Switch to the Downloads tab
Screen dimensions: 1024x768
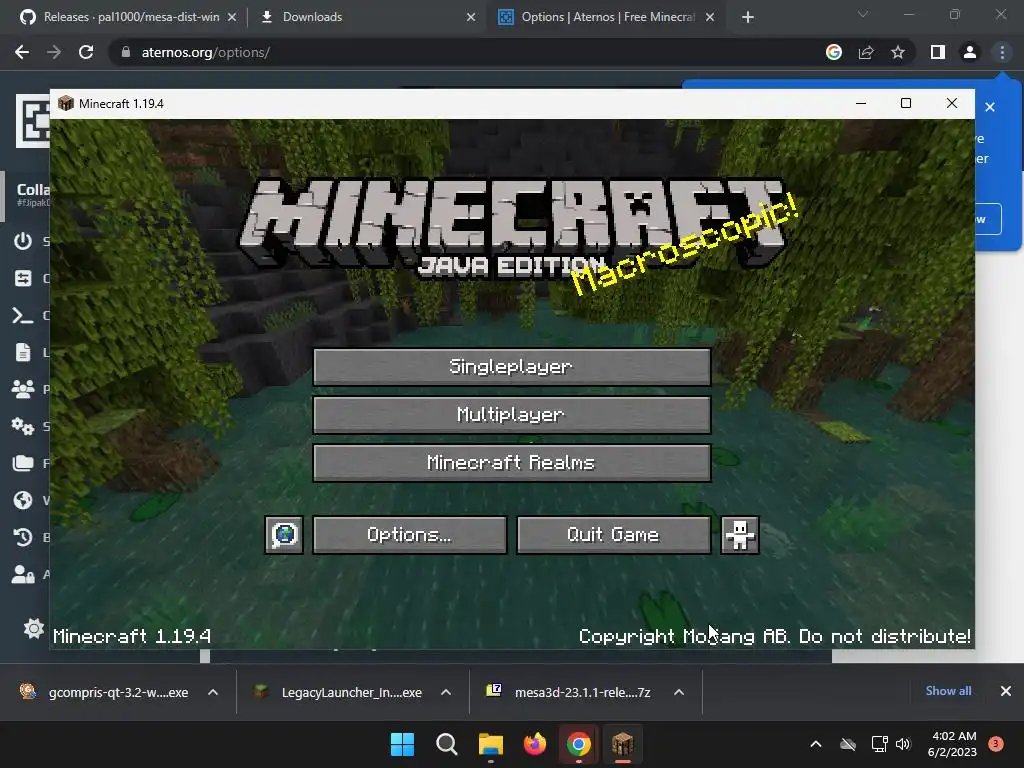click(312, 17)
